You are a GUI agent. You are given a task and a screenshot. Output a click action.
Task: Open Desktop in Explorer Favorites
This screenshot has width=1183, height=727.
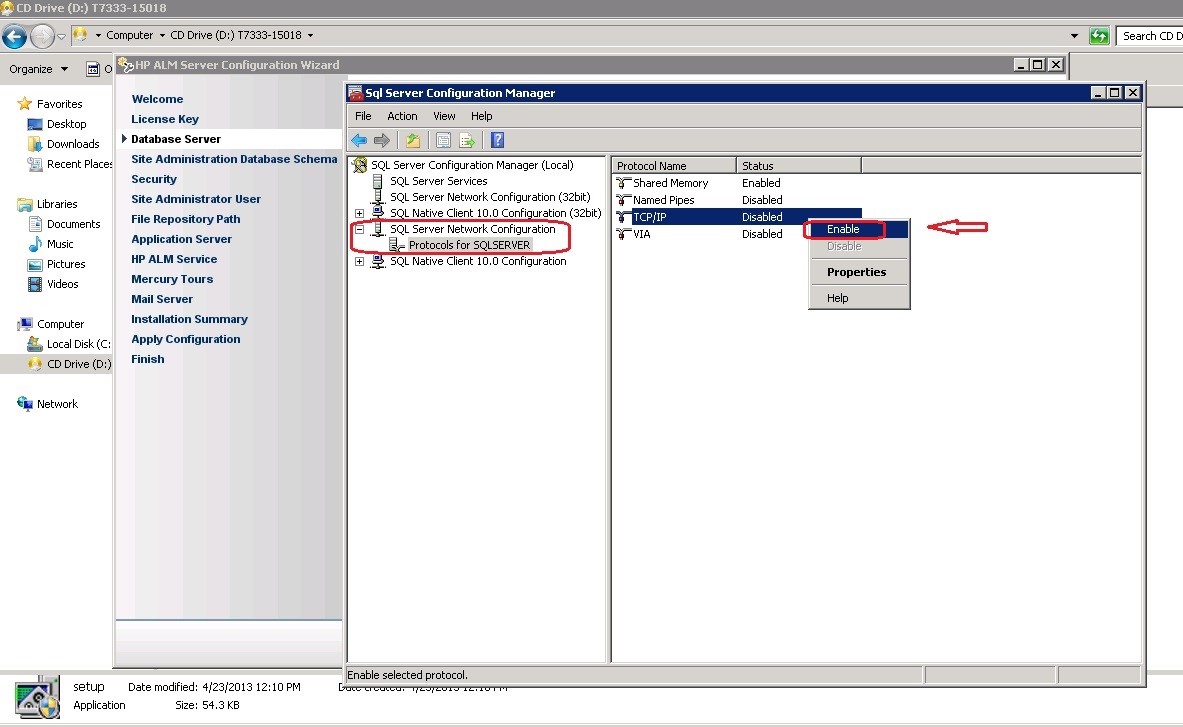pos(66,124)
